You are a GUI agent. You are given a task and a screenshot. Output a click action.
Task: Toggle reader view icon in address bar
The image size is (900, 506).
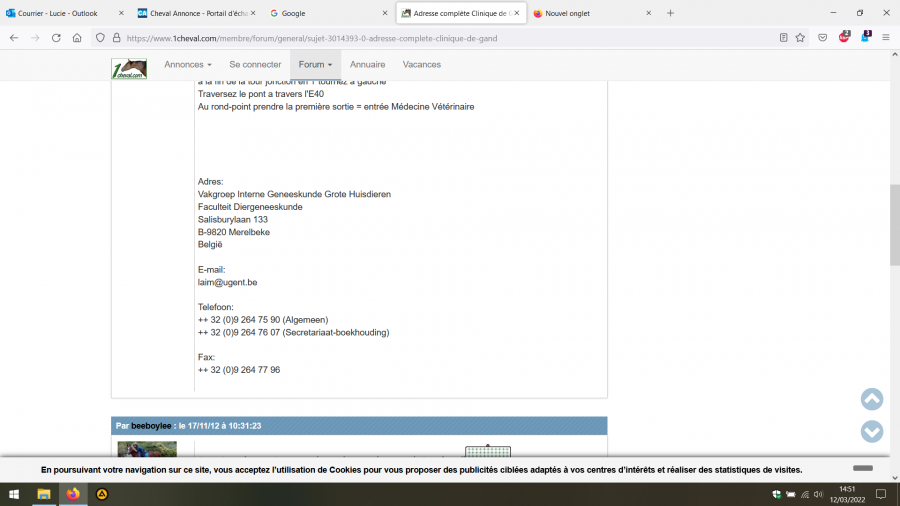[783, 38]
